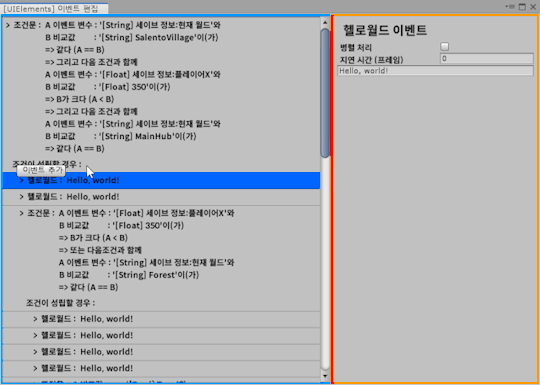Expand the arrow on the highlighted 헬로월드 row
Viewport: 540px width, 385px height.
click(x=22, y=180)
